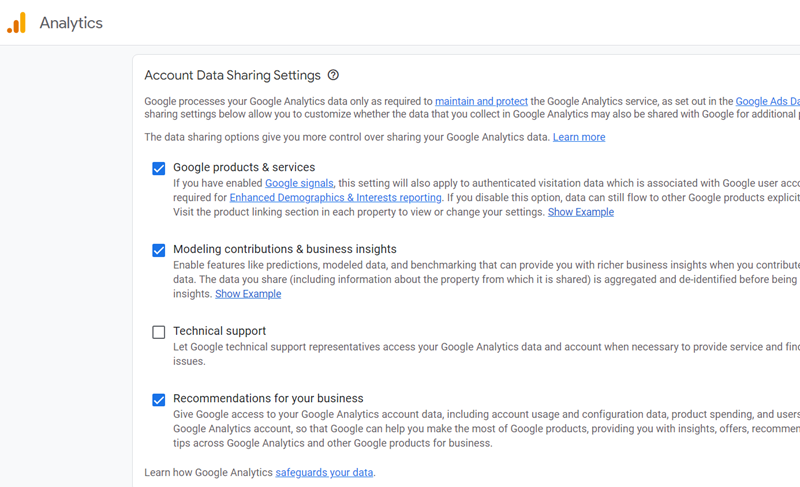This screenshot has height=487, width=800.
Task: Open the Google signals link
Action: pyautogui.click(x=299, y=183)
